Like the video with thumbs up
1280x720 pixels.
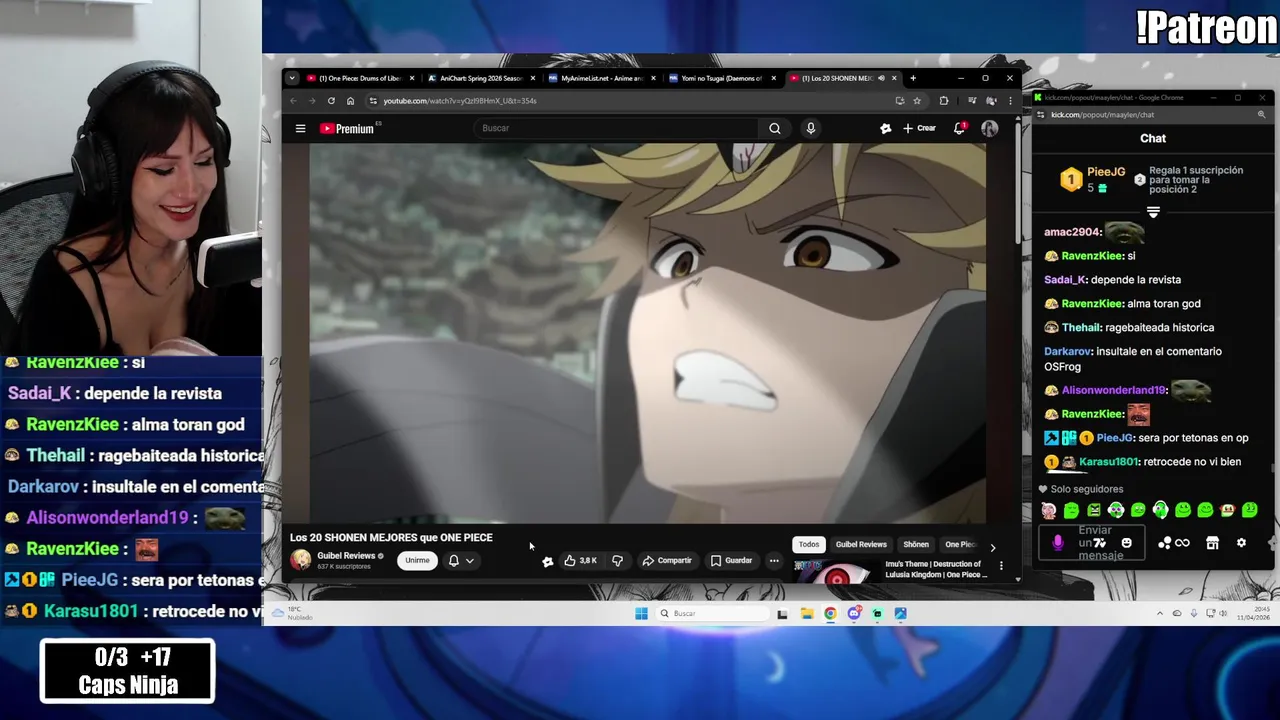pos(580,561)
